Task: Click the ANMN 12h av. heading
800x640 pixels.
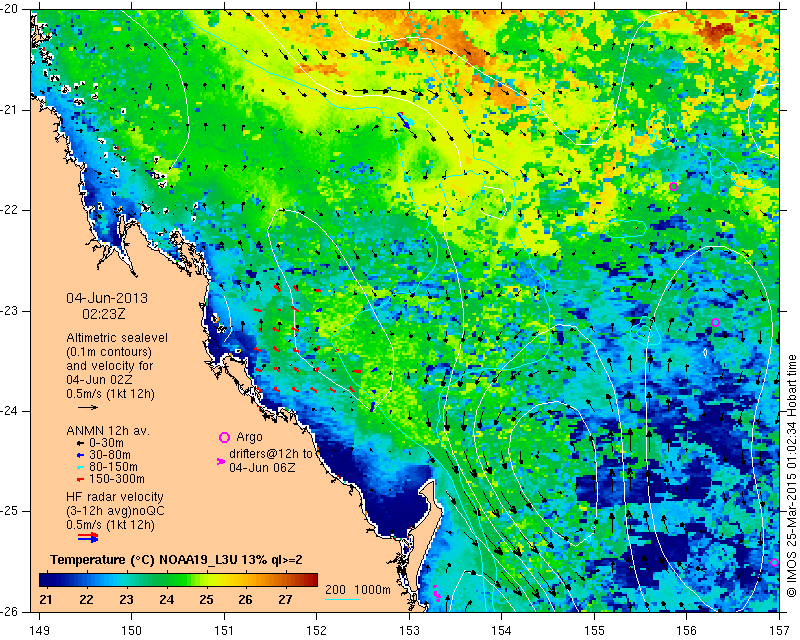Action: (108, 431)
